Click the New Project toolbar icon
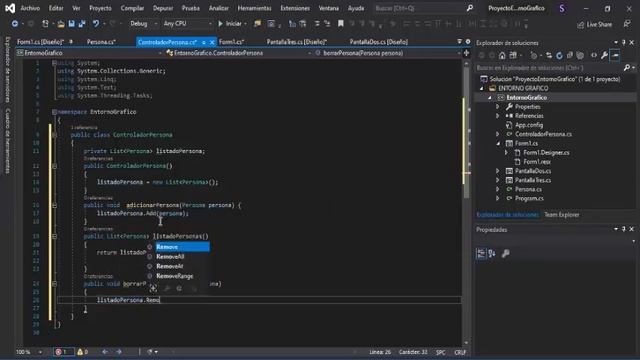 (45, 24)
